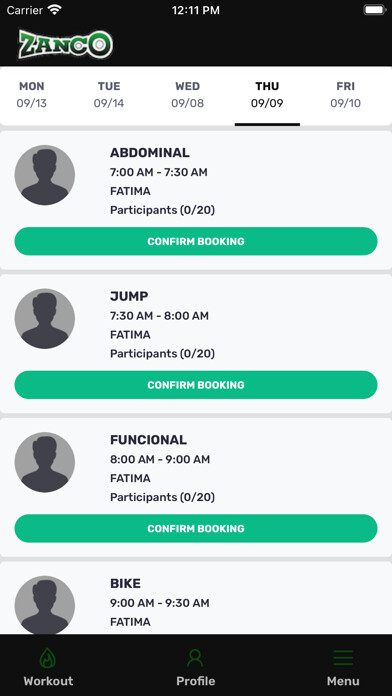Tap Participants (0/20) under Funcional class
The image size is (392, 696).
pos(162,497)
